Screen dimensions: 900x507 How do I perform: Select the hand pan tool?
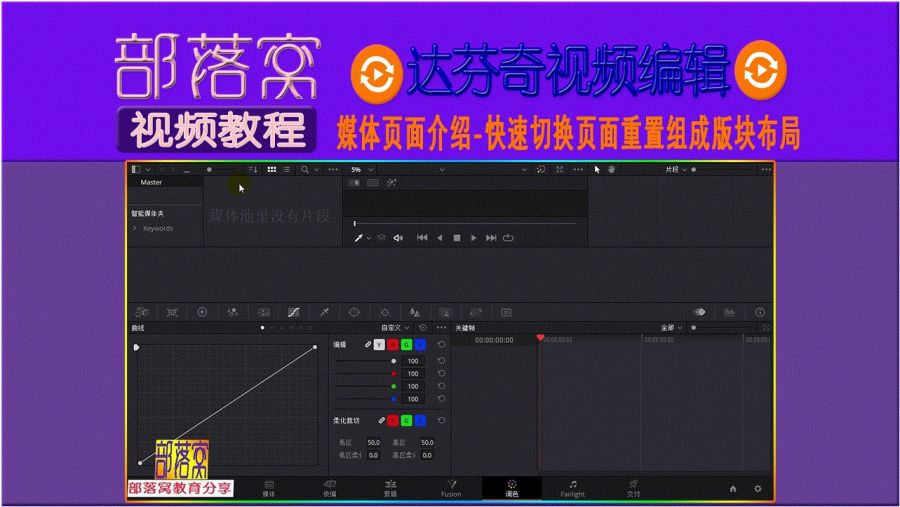[x=612, y=169]
